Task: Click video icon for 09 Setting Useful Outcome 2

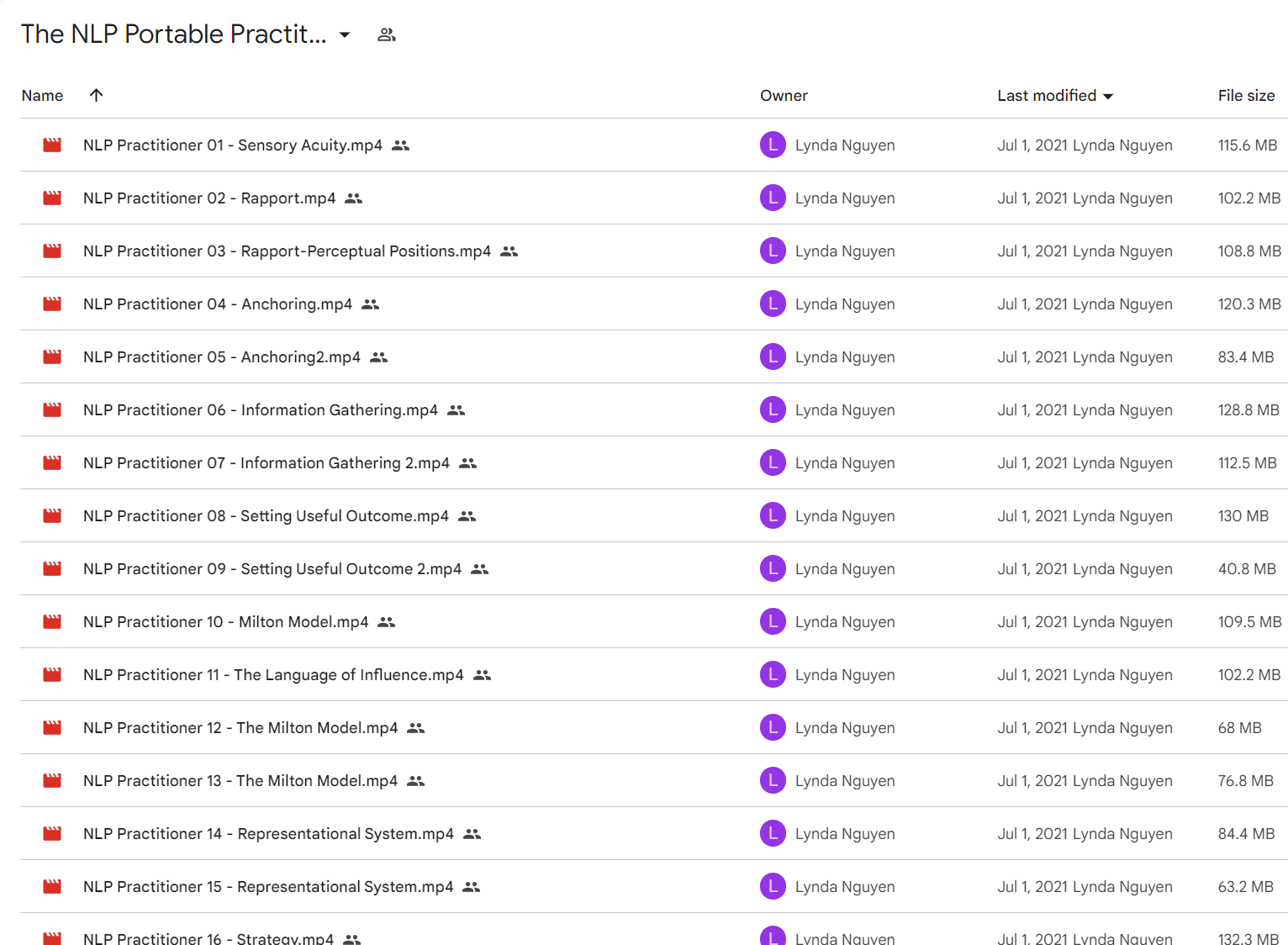Action: (52, 569)
